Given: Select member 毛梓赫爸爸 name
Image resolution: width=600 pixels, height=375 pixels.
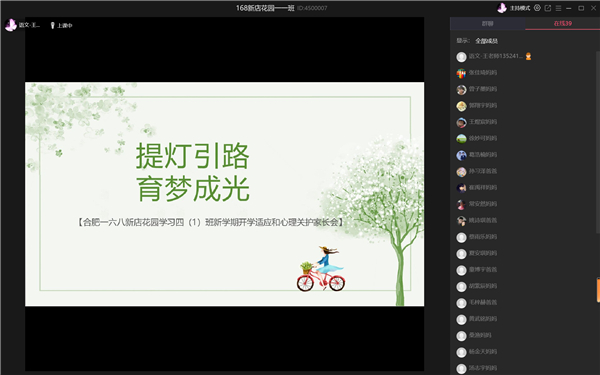Looking at the screenshot, I should [x=483, y=303].
